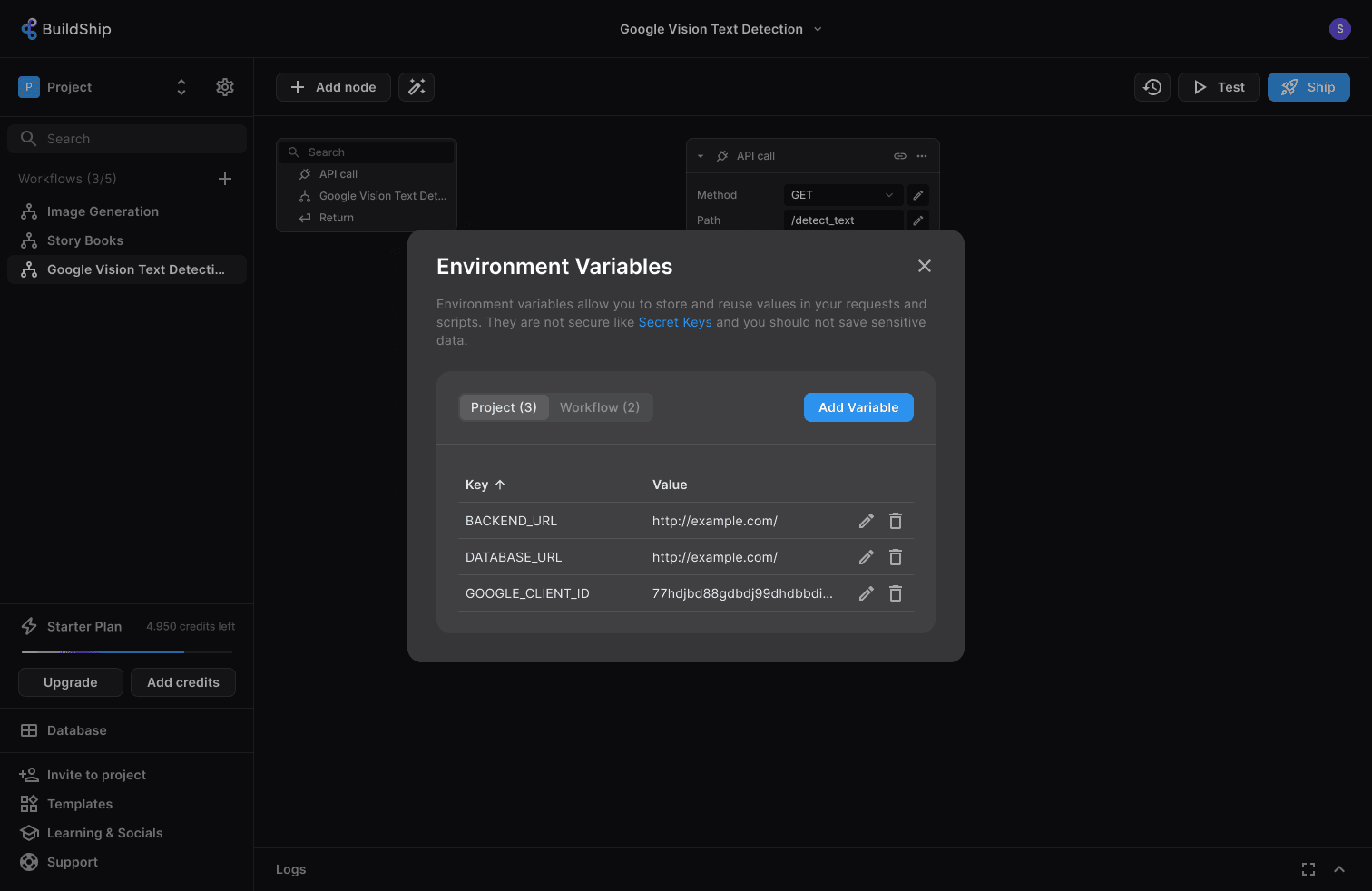The image size is (1372, 891).
Task: Delete GOOGLE_CLIENT_ID using its trash icon
Action: (895, 593)
